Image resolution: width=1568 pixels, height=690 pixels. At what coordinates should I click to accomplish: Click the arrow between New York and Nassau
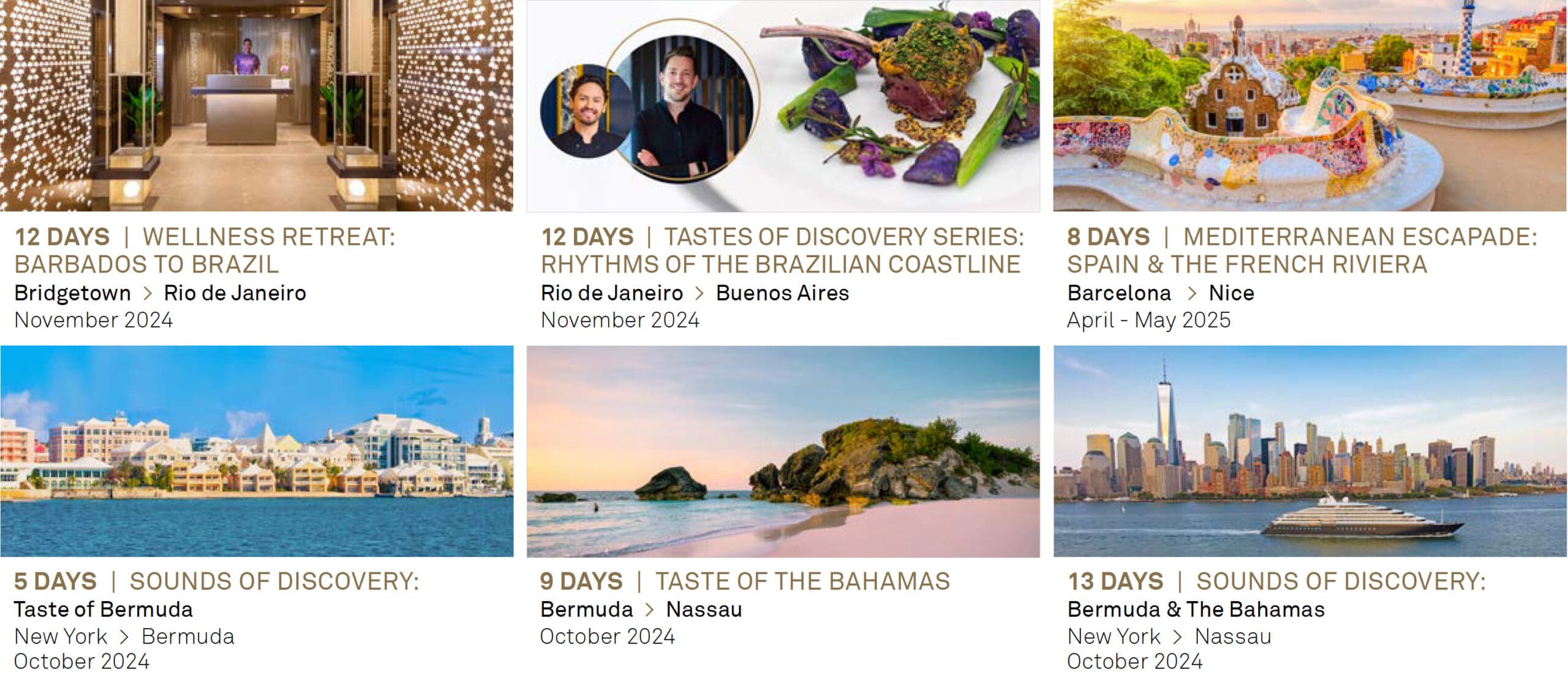click(x=1177, y=637)
